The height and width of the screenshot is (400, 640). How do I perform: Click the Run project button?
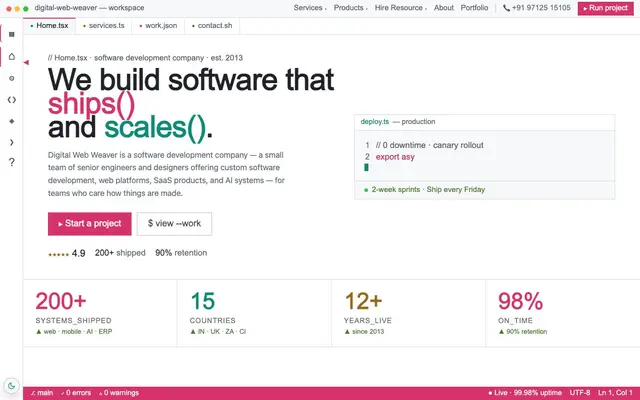(x=606, y=8)
